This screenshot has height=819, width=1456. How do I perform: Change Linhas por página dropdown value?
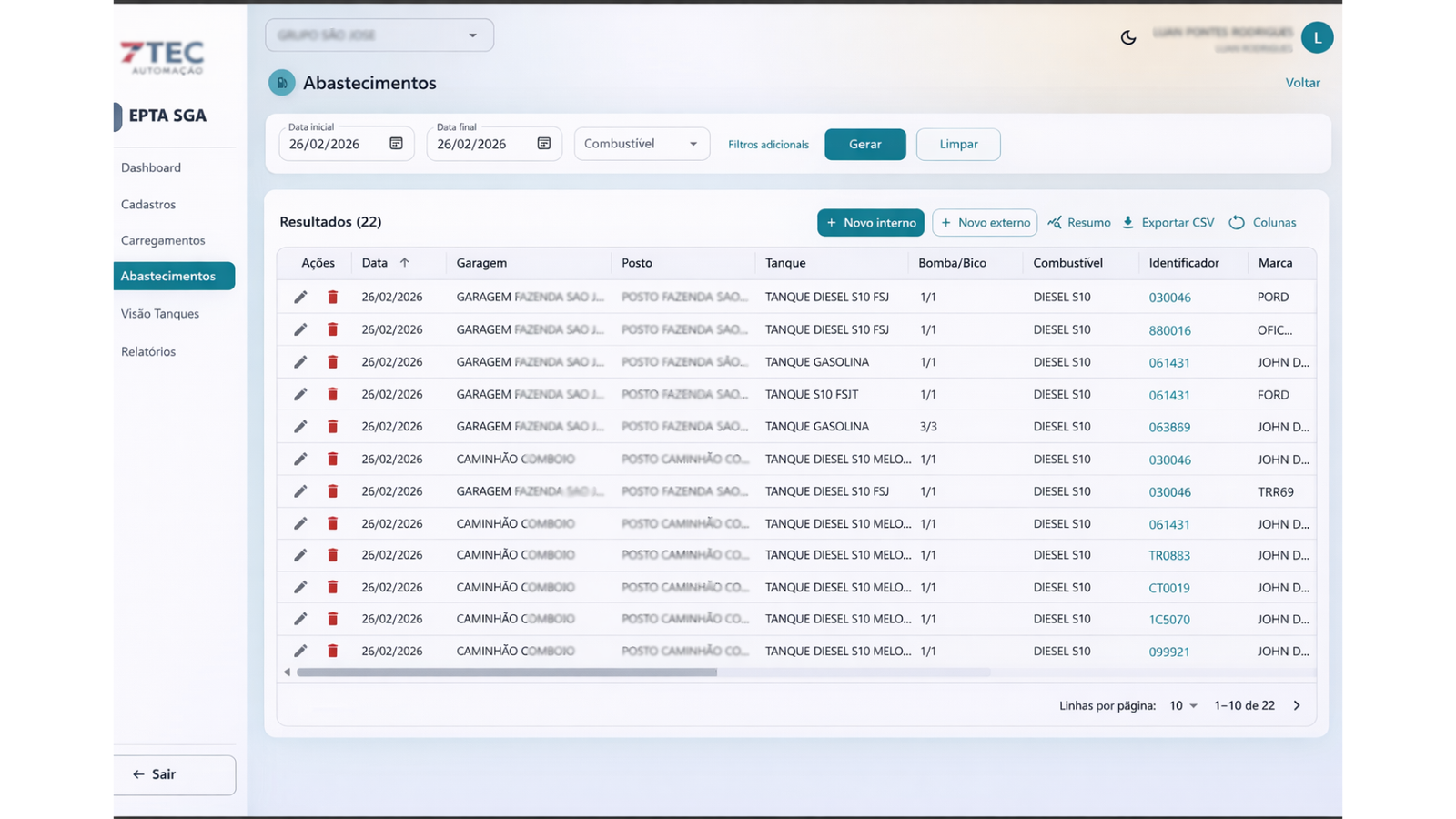coord(1183,705)
